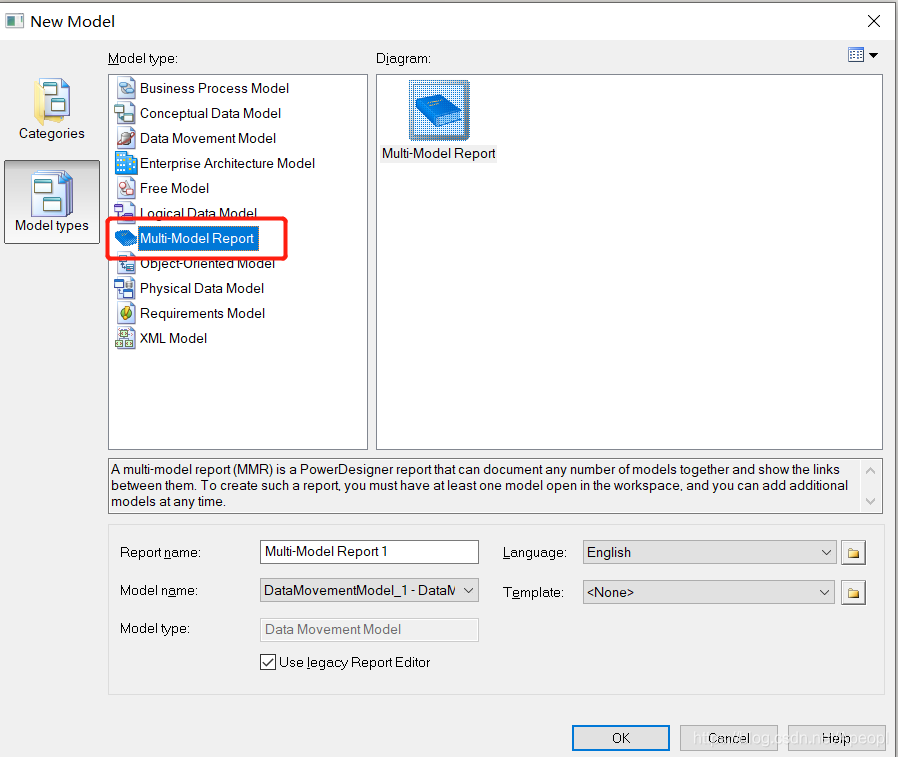Screen dimensions: 898x757
Task: Click description box scroll down arrow
Action: pos(871,501)
